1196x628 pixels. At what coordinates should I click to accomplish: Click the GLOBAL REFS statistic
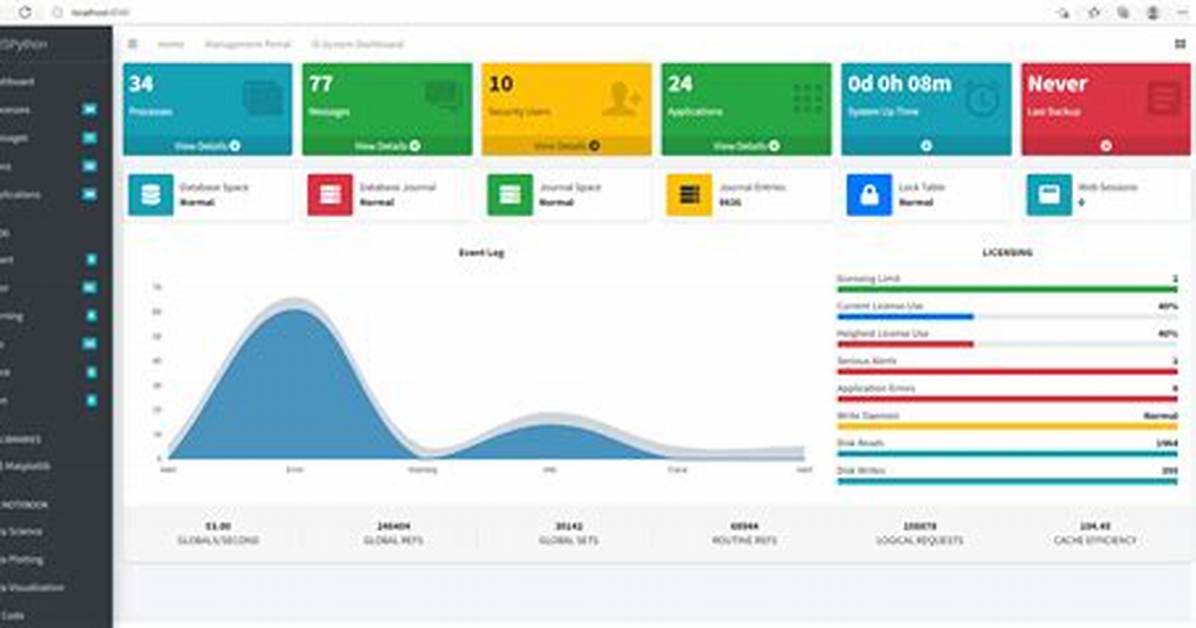click(x=394, y=533)
